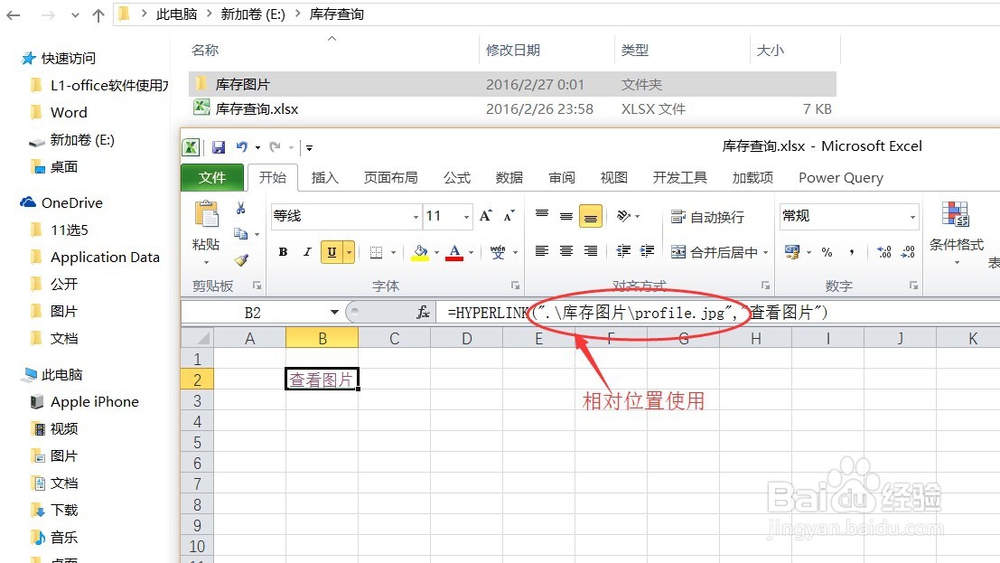Click the Save icon in Excel quick access toolbar
Image resolution: width=1000 pixels, height=563 pixels.
click(219, 147)
